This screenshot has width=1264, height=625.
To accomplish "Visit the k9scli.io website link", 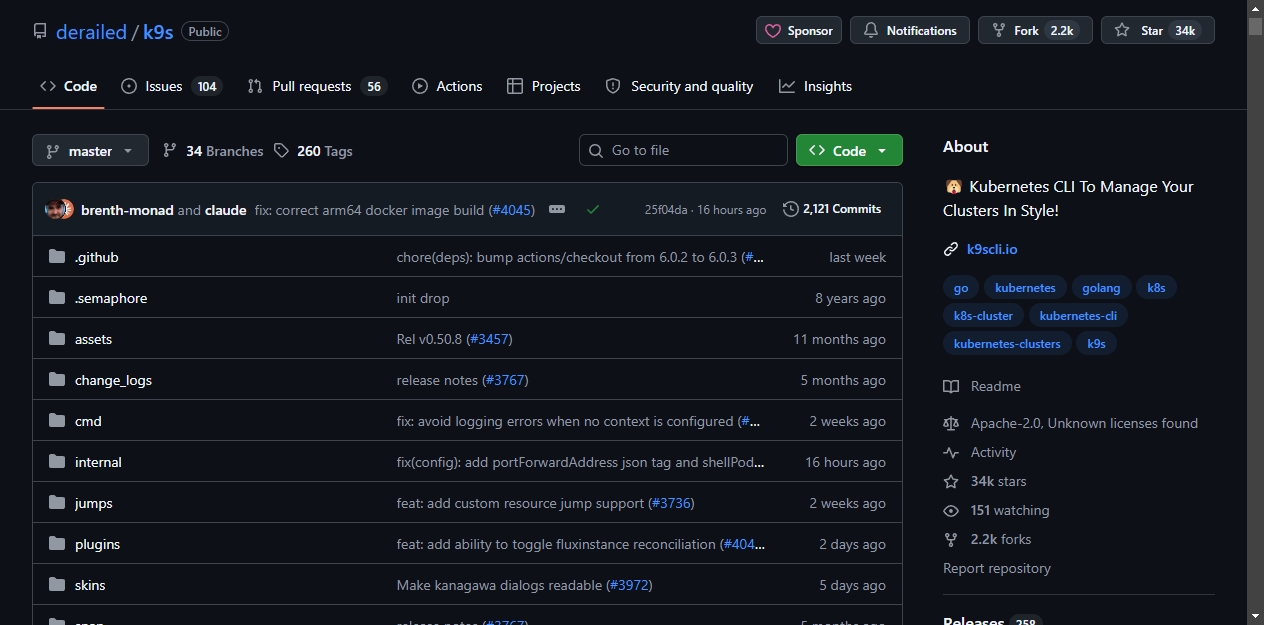I will coord(992,249).
